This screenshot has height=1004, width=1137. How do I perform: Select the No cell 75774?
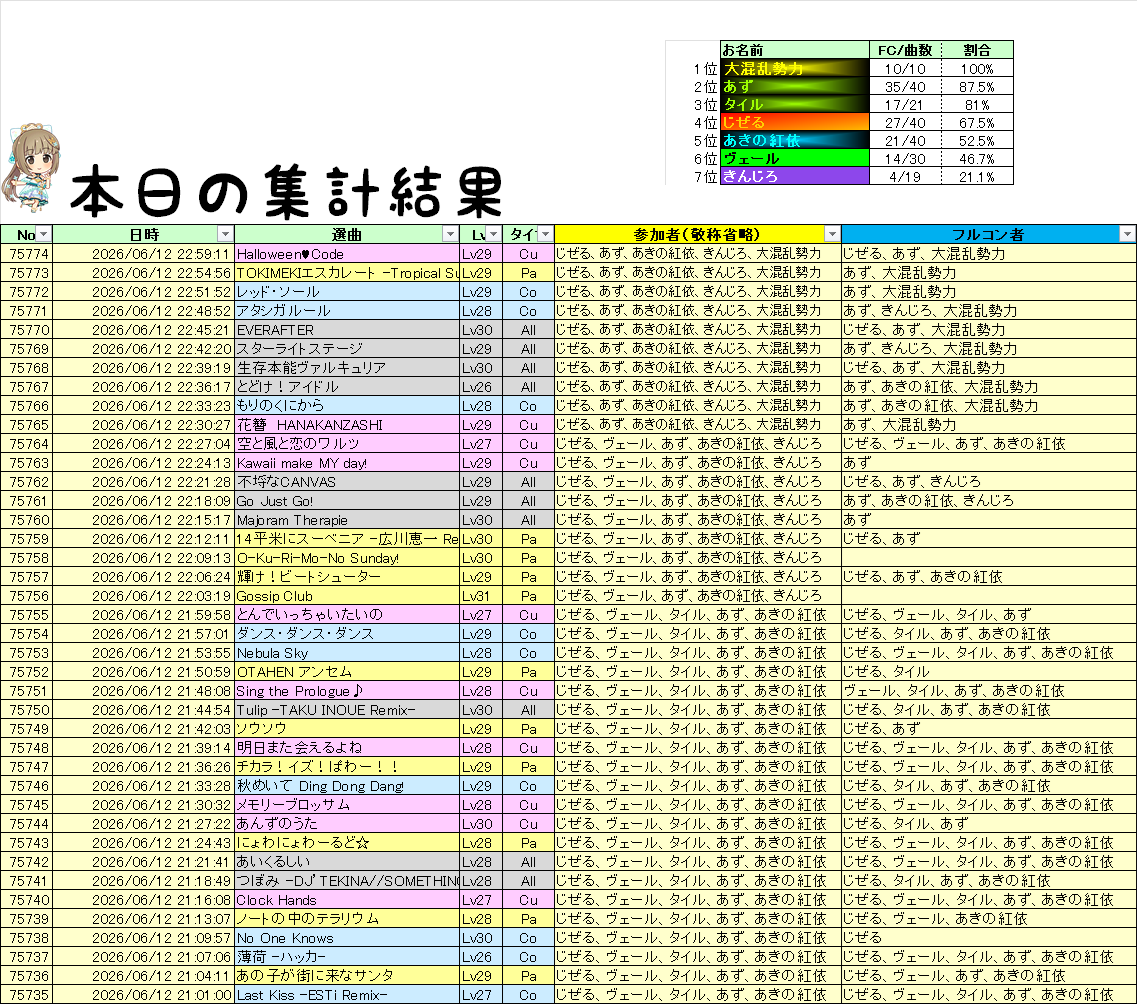pyautogui.click(x=28, y=254)
